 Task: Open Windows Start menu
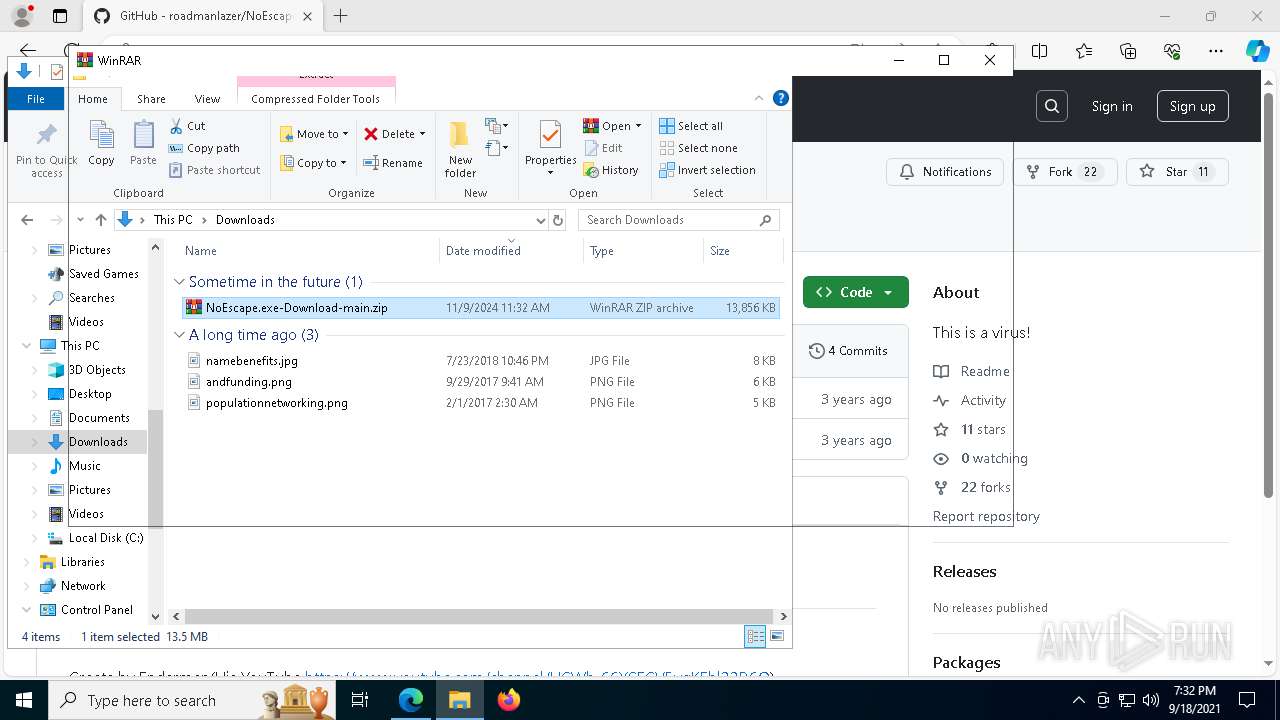click(24, 700)
